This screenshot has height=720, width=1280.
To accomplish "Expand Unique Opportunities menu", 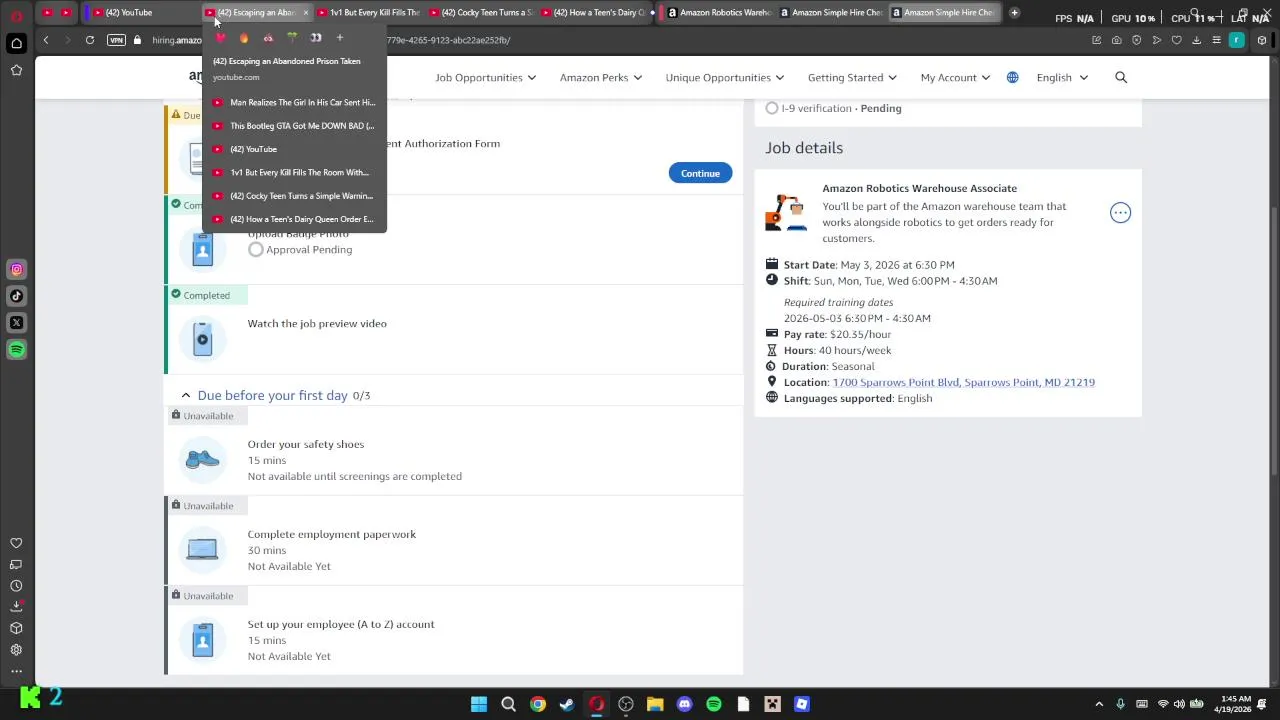I will 724,77.
